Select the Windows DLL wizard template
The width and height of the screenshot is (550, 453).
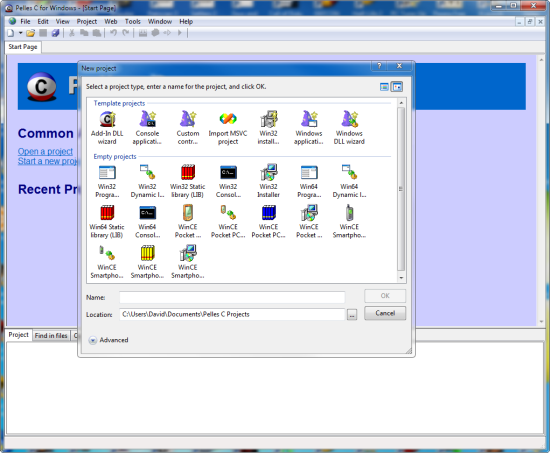[x=349, y=128]
